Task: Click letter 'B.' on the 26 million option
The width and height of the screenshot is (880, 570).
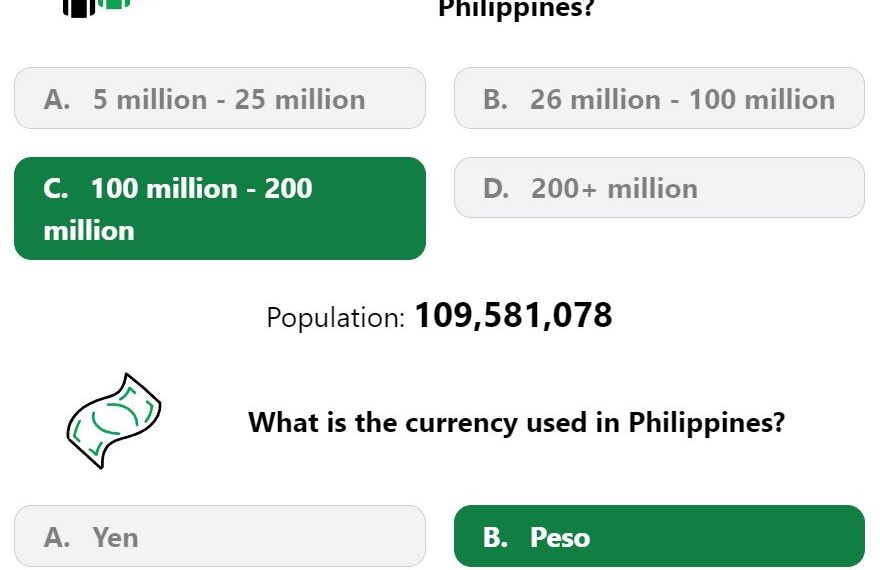Action: [x=496, y=99]
